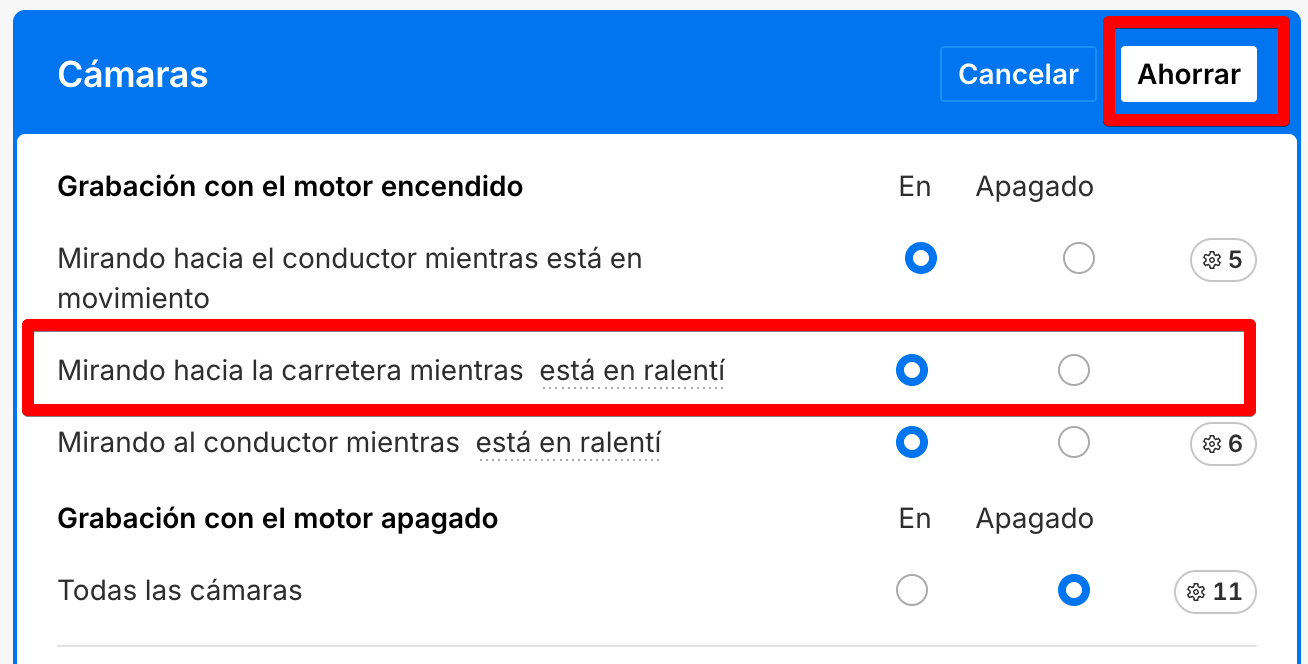Click "está en ralentí" in carretera row
The width and height of the screenshot is (1308, 664).
point(631,371)
